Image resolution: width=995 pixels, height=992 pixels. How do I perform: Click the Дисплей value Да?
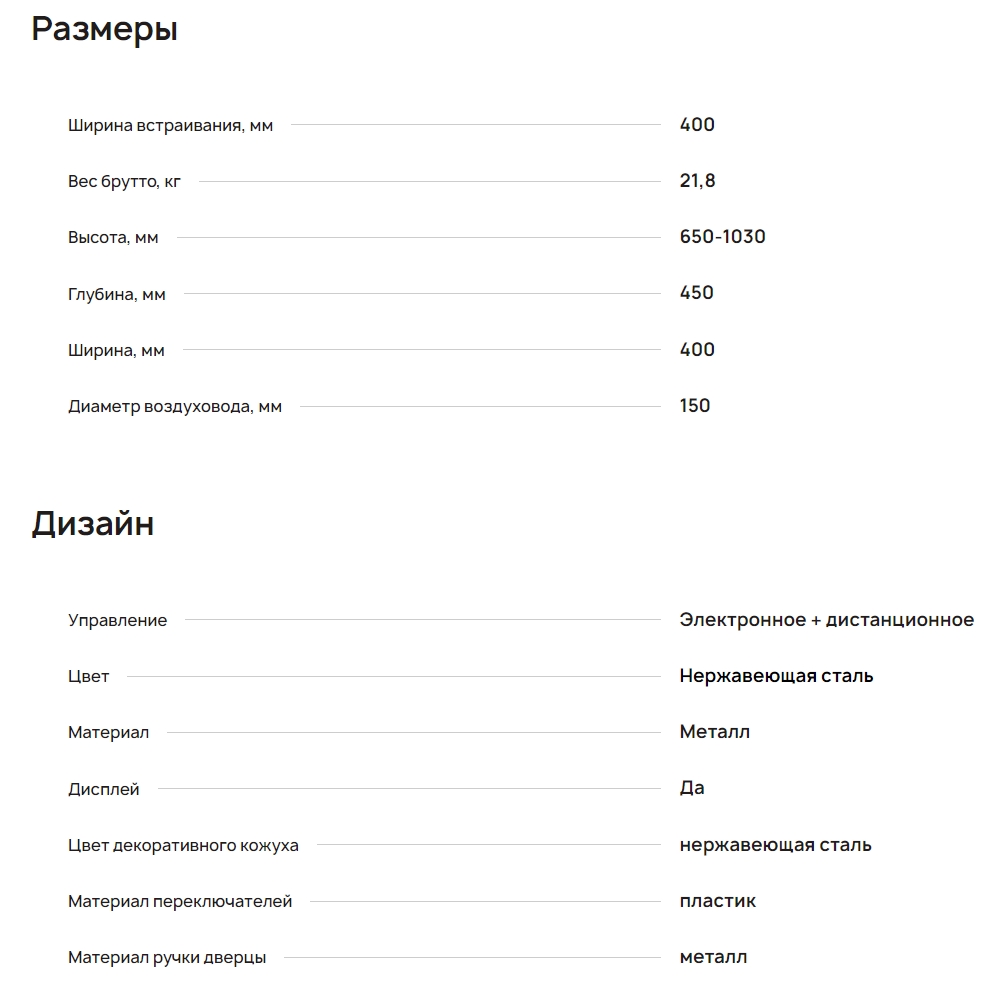pyautogui.click(x=692, y=788)
